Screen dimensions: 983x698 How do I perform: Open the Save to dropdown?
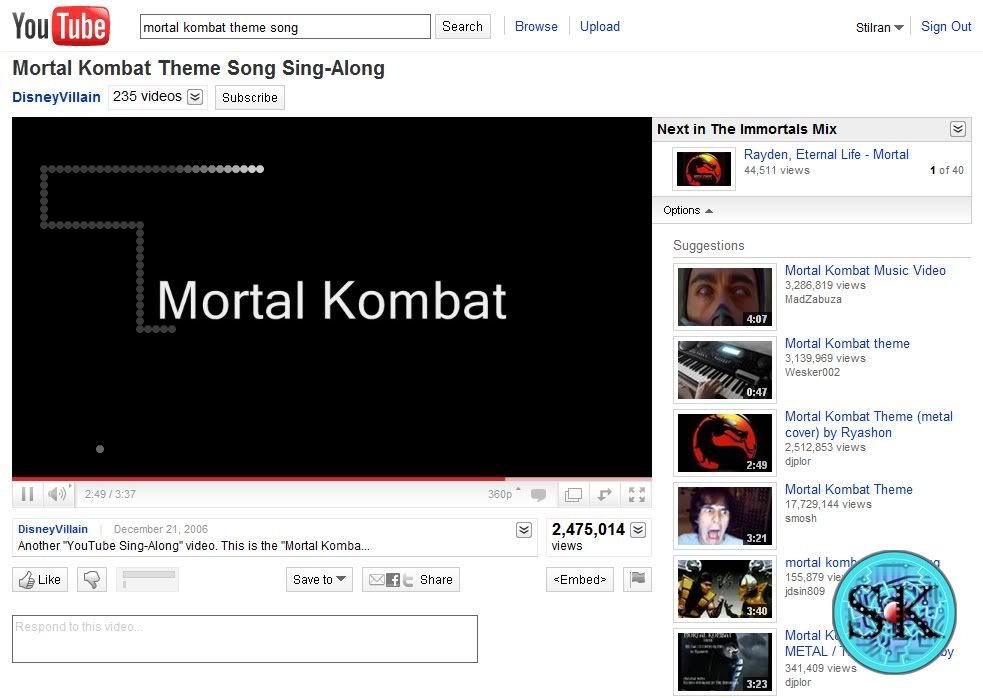pyautogui.click(x=319, y=579)
